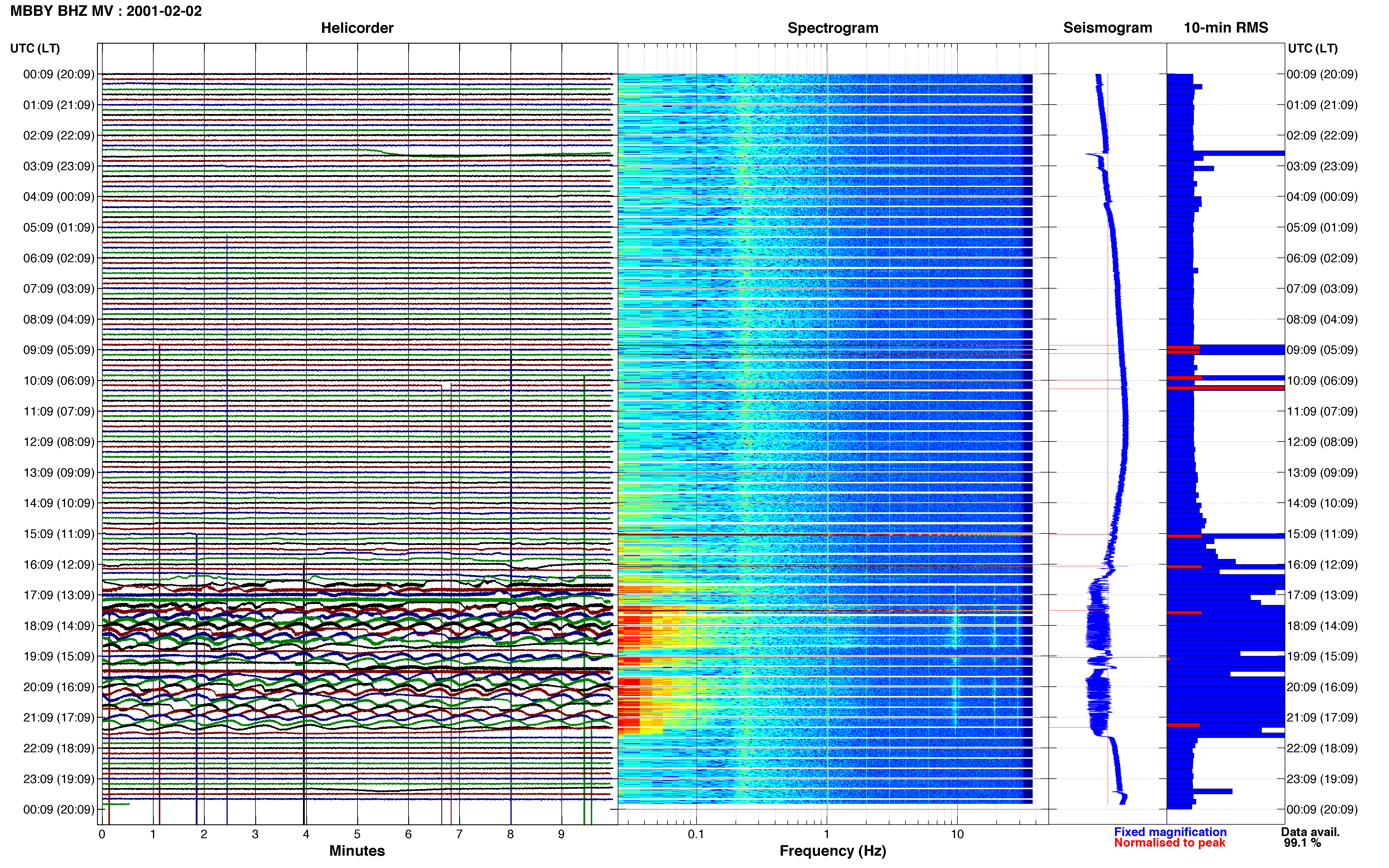Image resolution: width=1389 pixels, height=868 pixels.
Task: Click left time label '02:09 (22:09)'
Action: [x=59, y=135]
